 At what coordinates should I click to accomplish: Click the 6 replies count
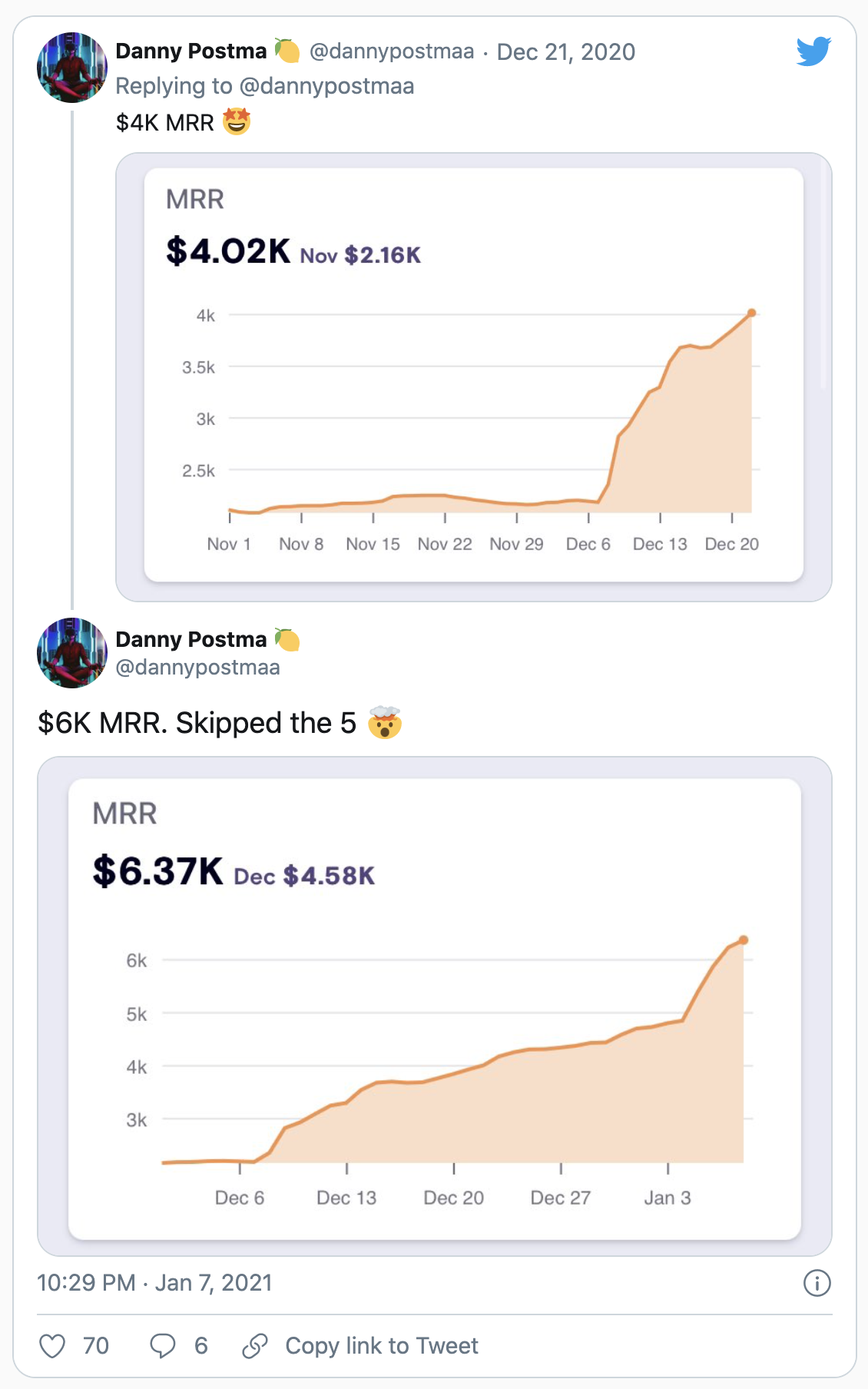click(x=201, y=1346)
